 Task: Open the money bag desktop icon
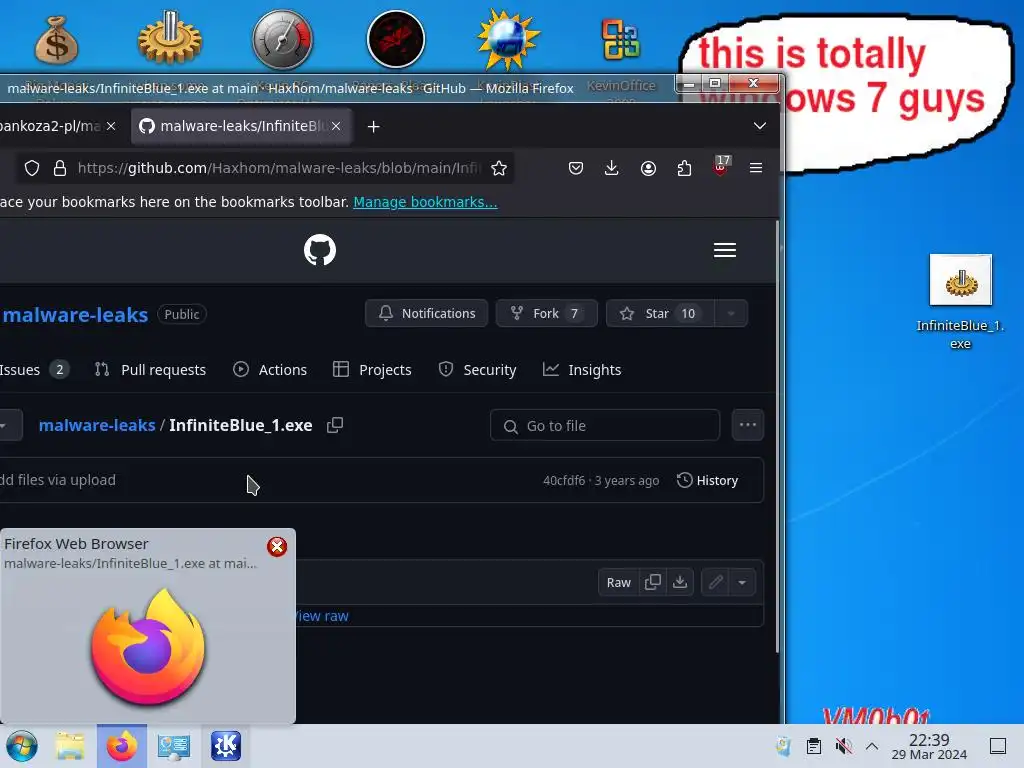(56, 40)
